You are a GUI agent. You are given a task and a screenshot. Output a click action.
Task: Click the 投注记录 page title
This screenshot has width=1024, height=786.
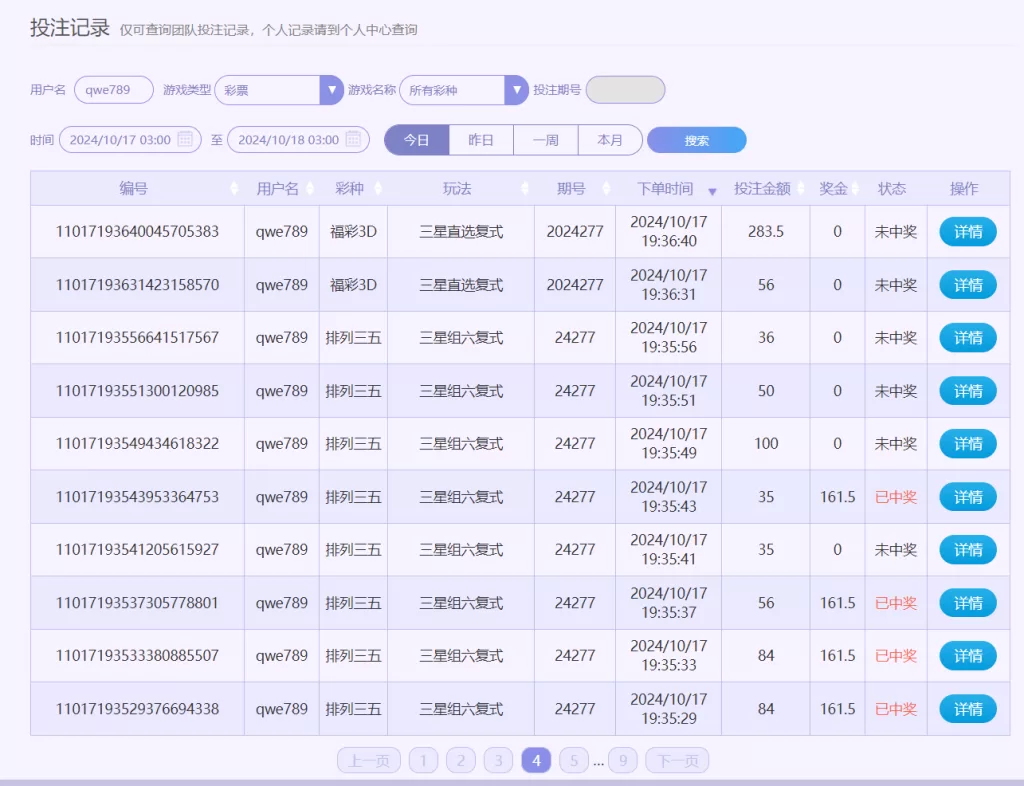[x=70, y=27]
